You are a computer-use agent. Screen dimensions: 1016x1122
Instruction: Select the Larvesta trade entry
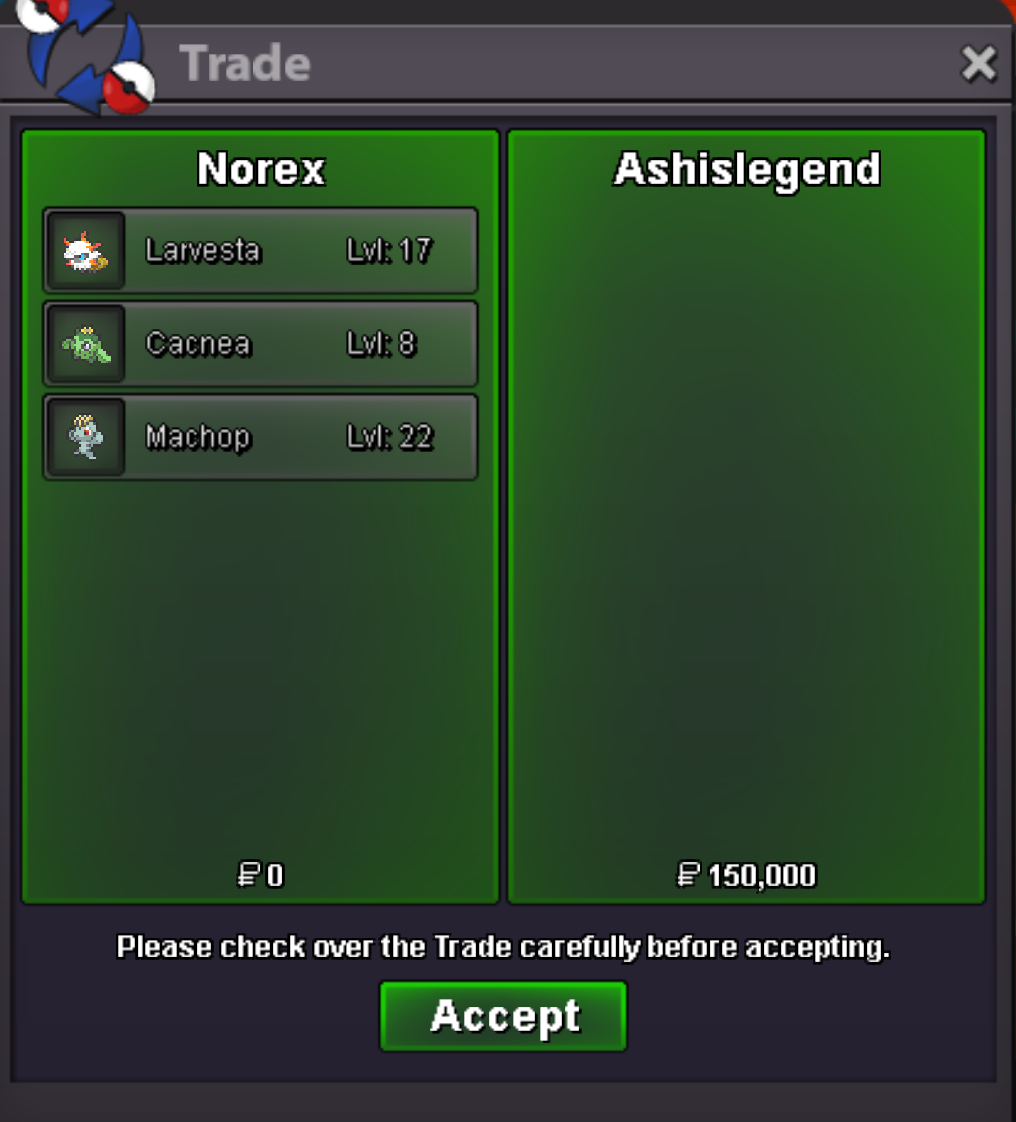260,251
